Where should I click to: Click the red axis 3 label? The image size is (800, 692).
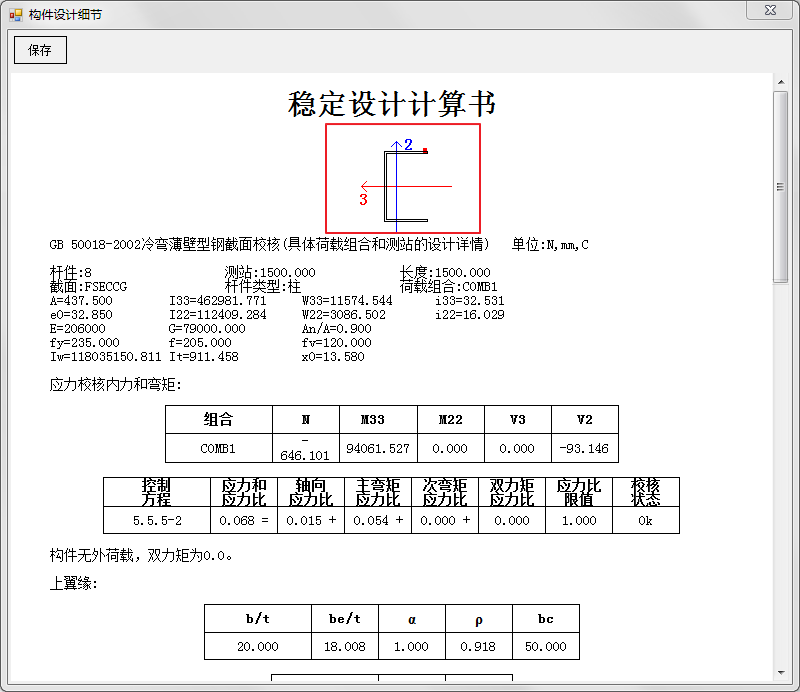tap(363, 200)
